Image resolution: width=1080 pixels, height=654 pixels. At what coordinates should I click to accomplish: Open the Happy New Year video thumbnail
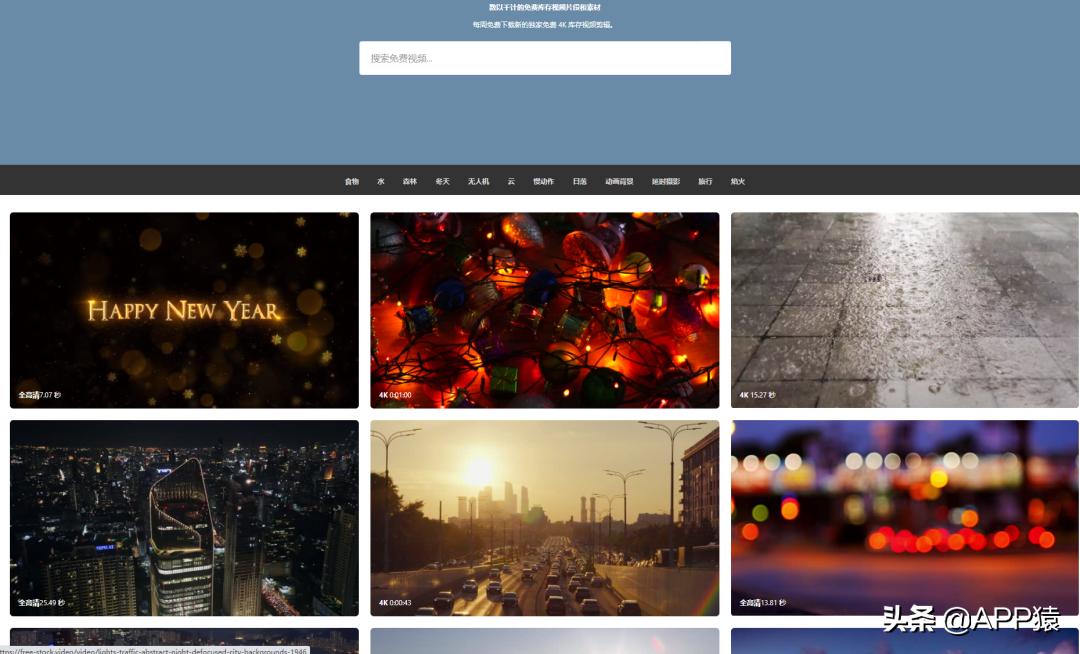[x=184, y=310]
